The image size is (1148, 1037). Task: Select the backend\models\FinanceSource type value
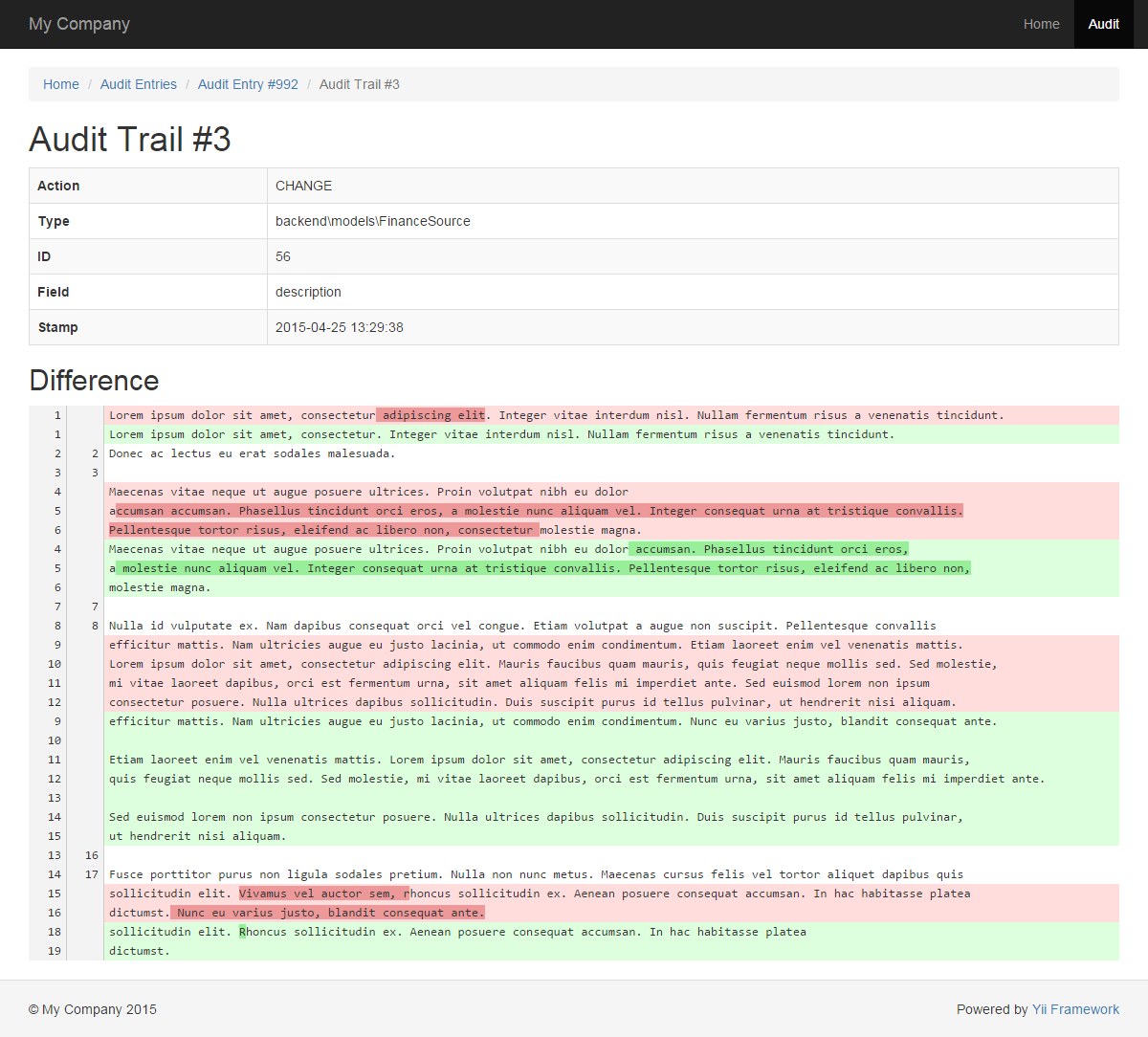point(373,221)
